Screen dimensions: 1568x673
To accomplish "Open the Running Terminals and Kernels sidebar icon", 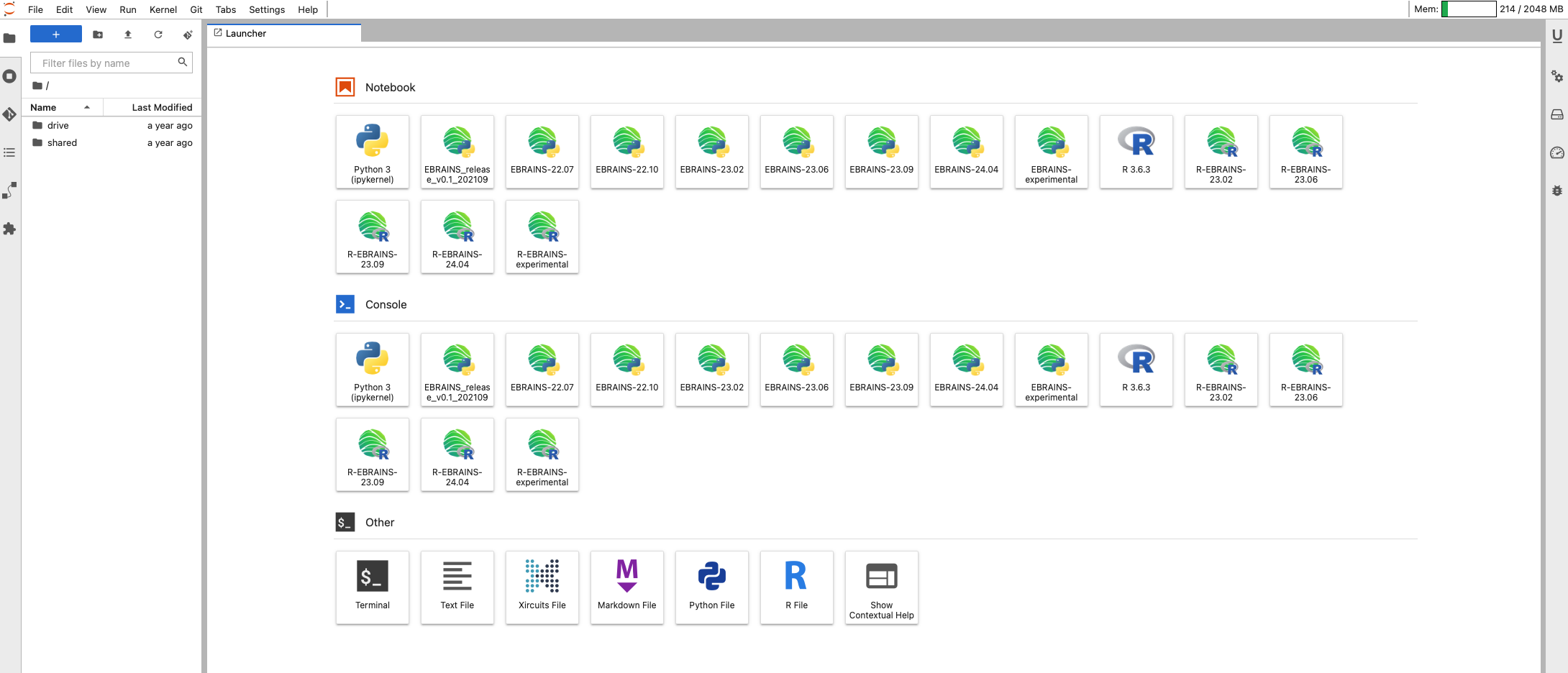I will (9, 76).
